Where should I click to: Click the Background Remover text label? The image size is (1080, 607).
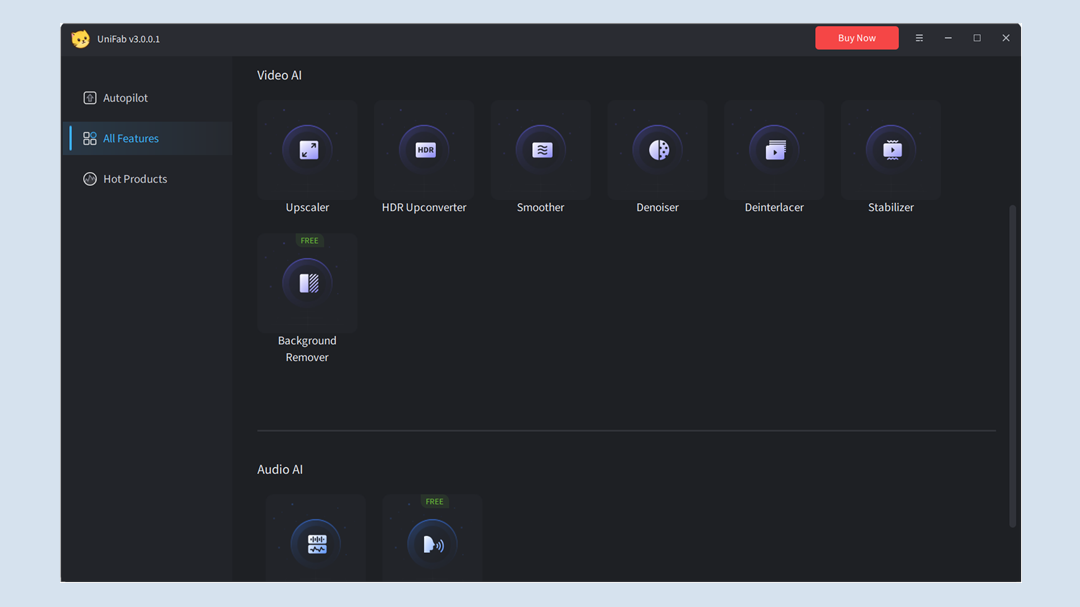click(x=307, y=349)
